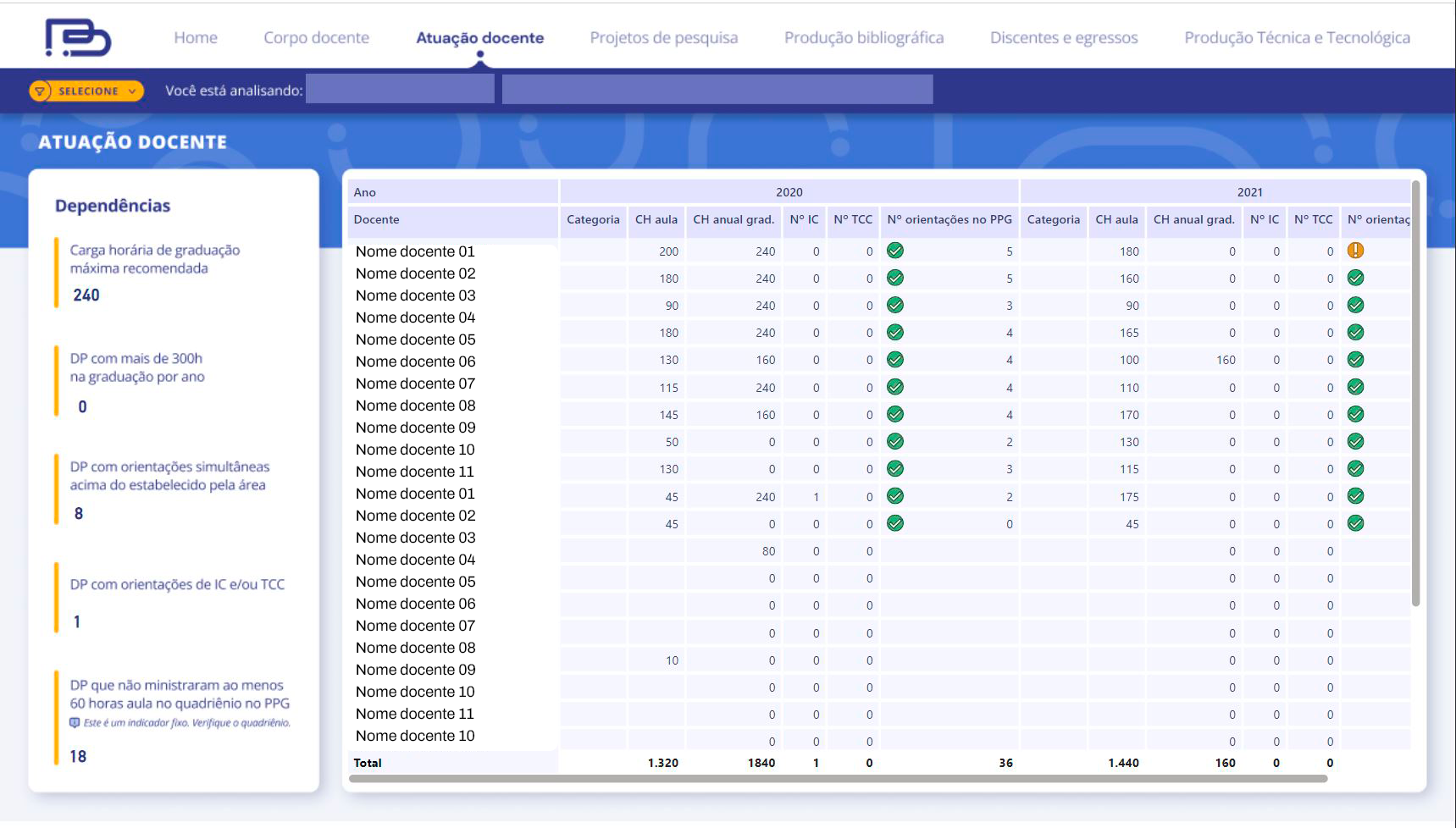The width and height of the screenshot is (1456, 828).
Task: Click 'DP com orientações de IC e/ou TCC'
Action: click(x=177, y=584)
